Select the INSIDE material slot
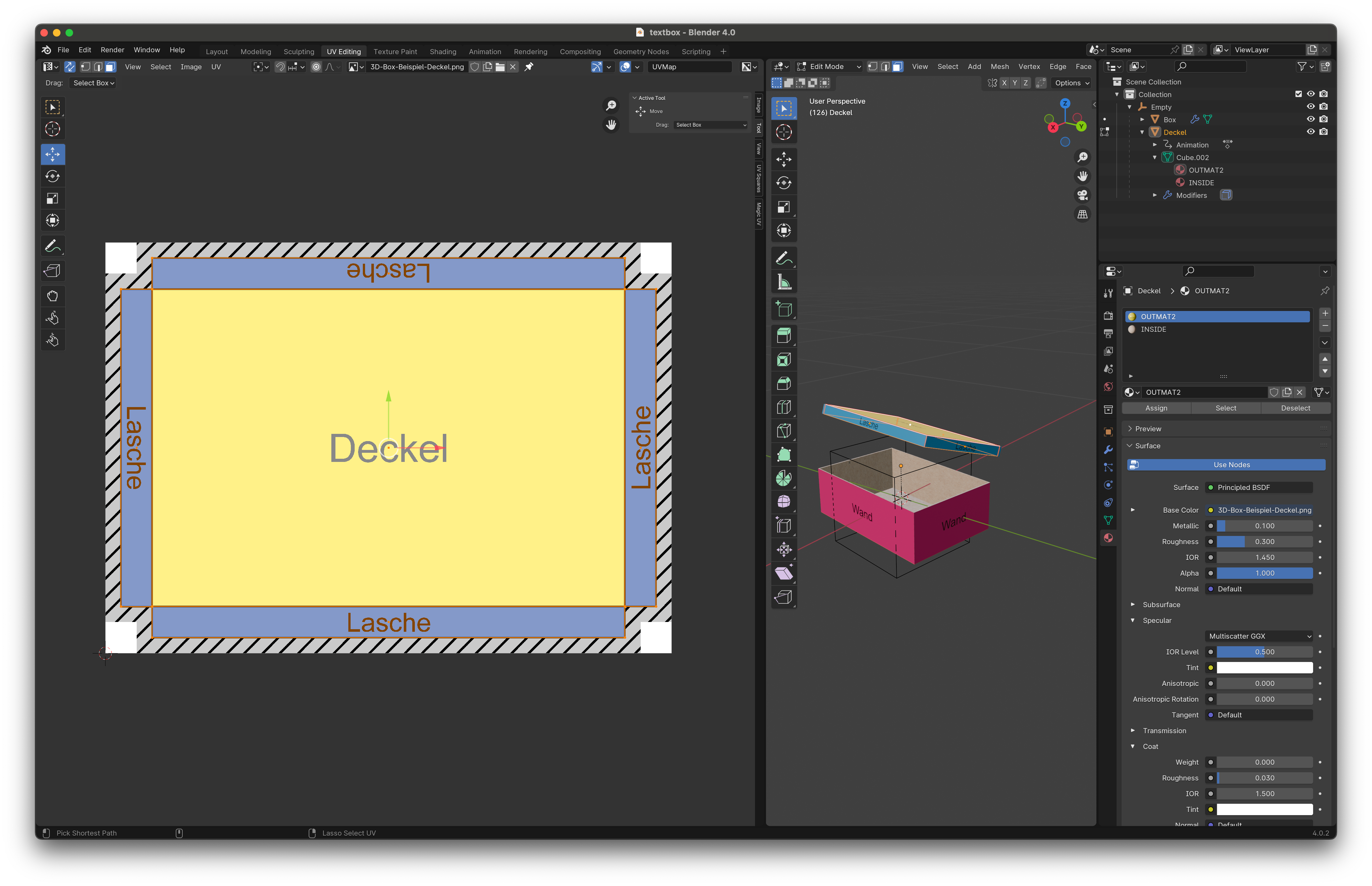1372x886 pixels. tap(1153, 329)
